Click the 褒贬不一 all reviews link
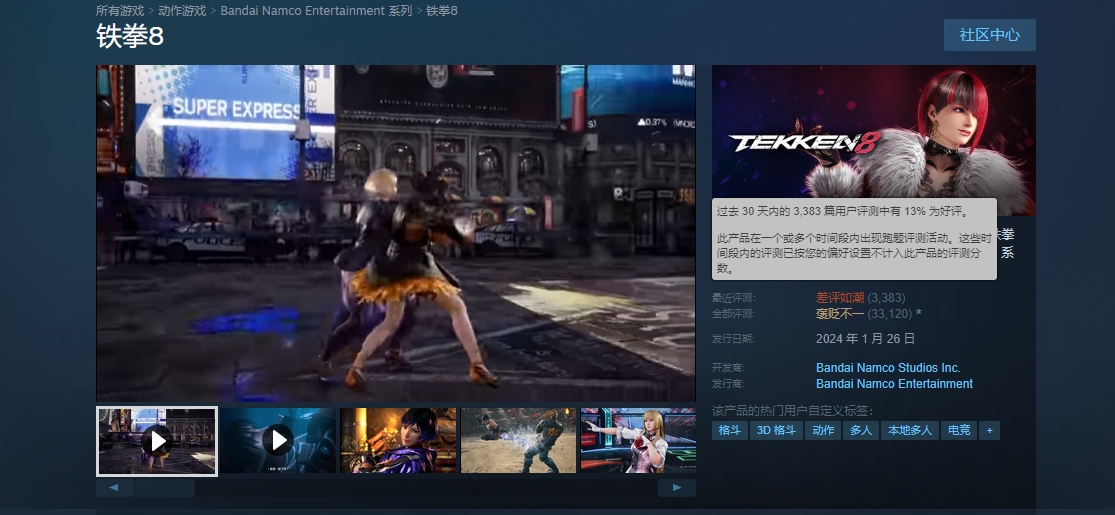 coord(840,314)
